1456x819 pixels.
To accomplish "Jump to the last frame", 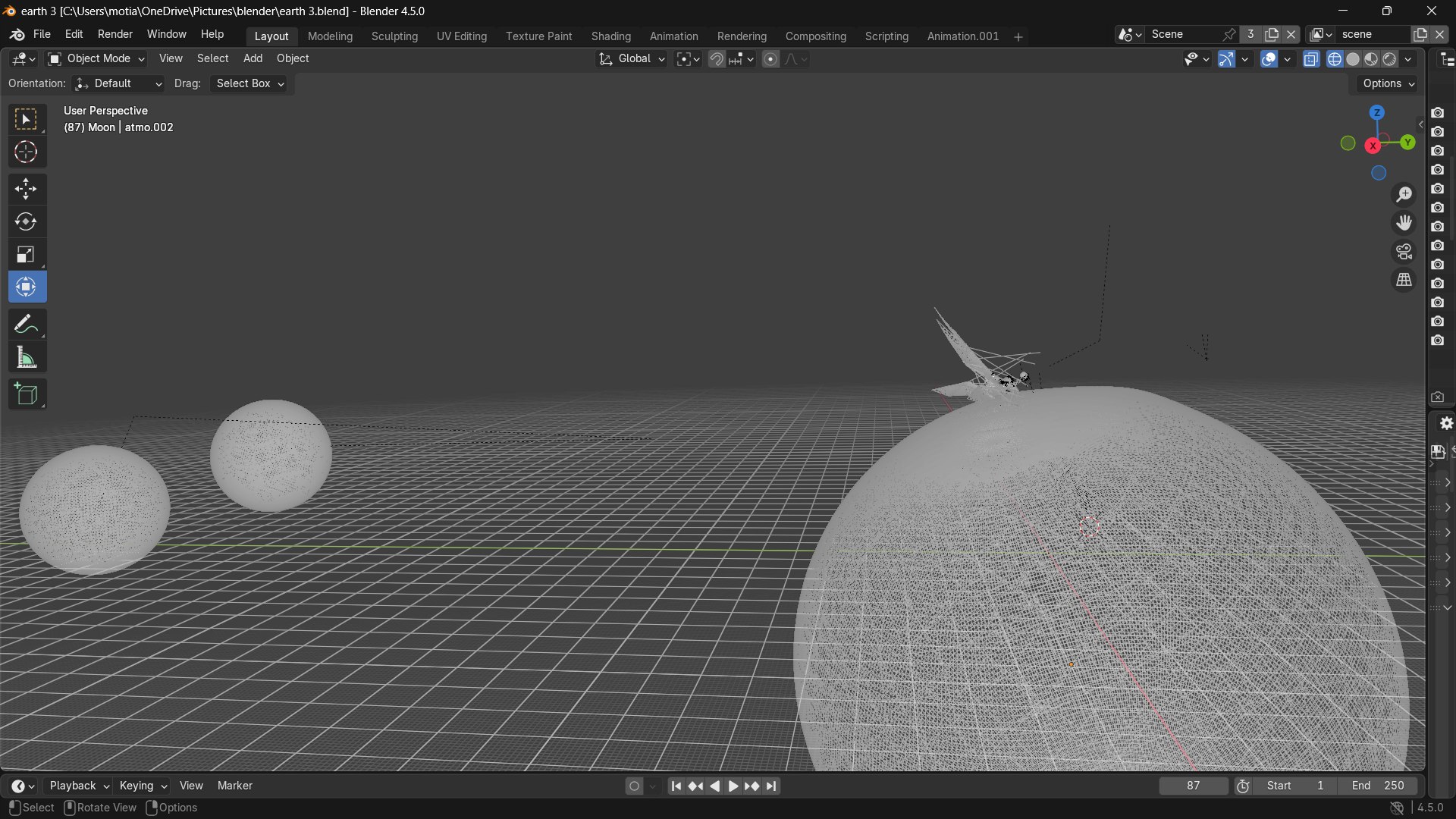I will pyautogui.click(x=772, y=786).
